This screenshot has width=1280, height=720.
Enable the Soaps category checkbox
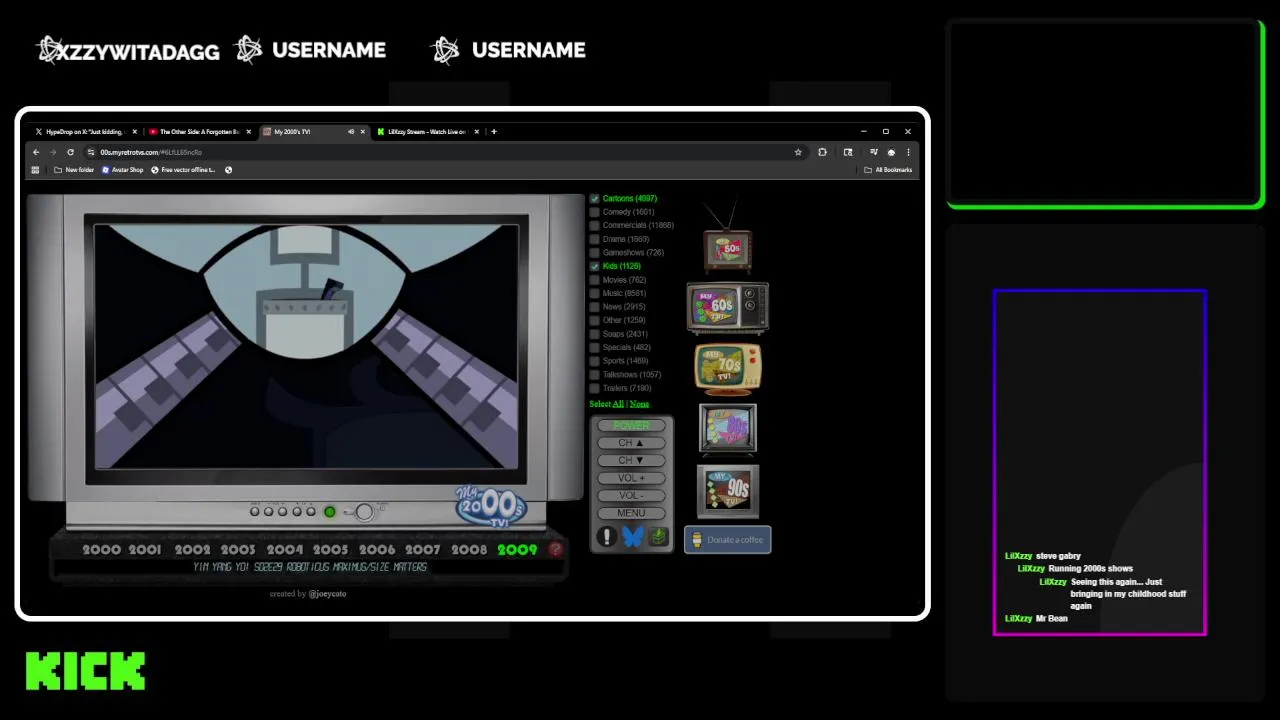click(x=594, y=334)
